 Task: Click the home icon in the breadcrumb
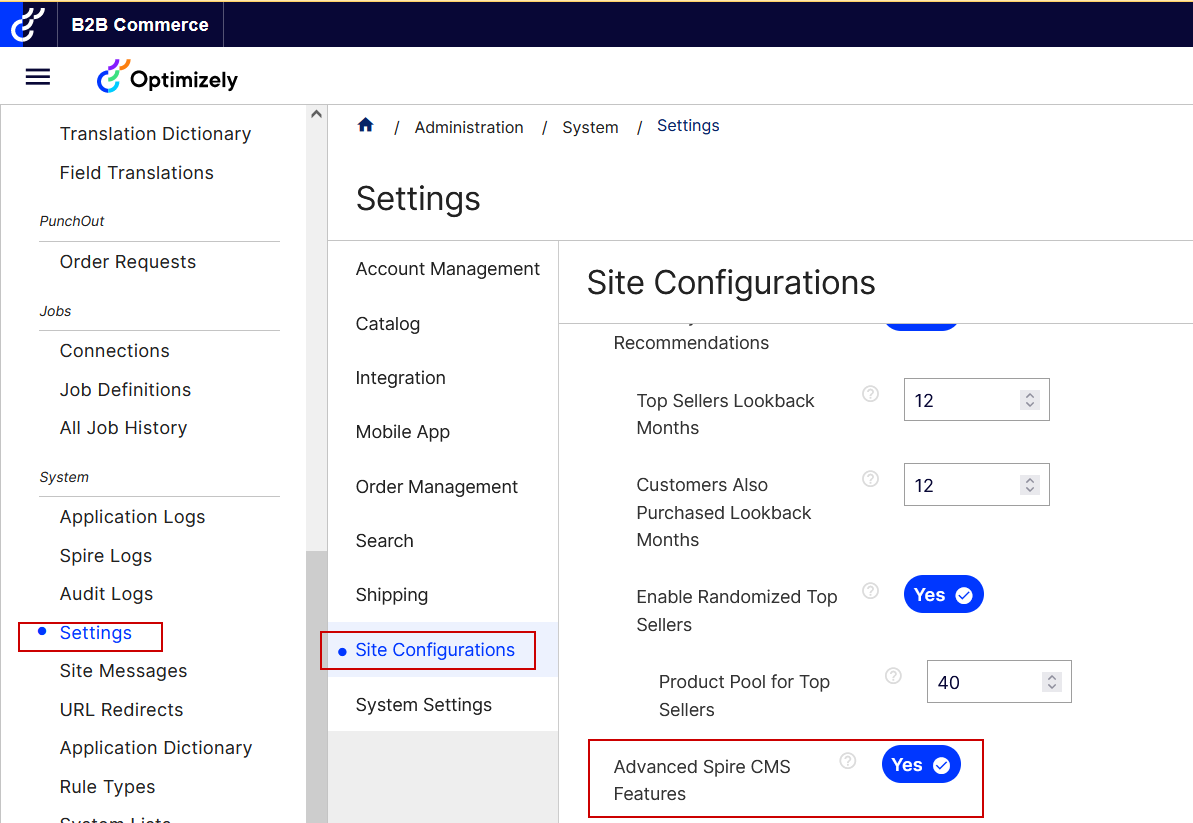pyautogui.click(x=365, y=125)
